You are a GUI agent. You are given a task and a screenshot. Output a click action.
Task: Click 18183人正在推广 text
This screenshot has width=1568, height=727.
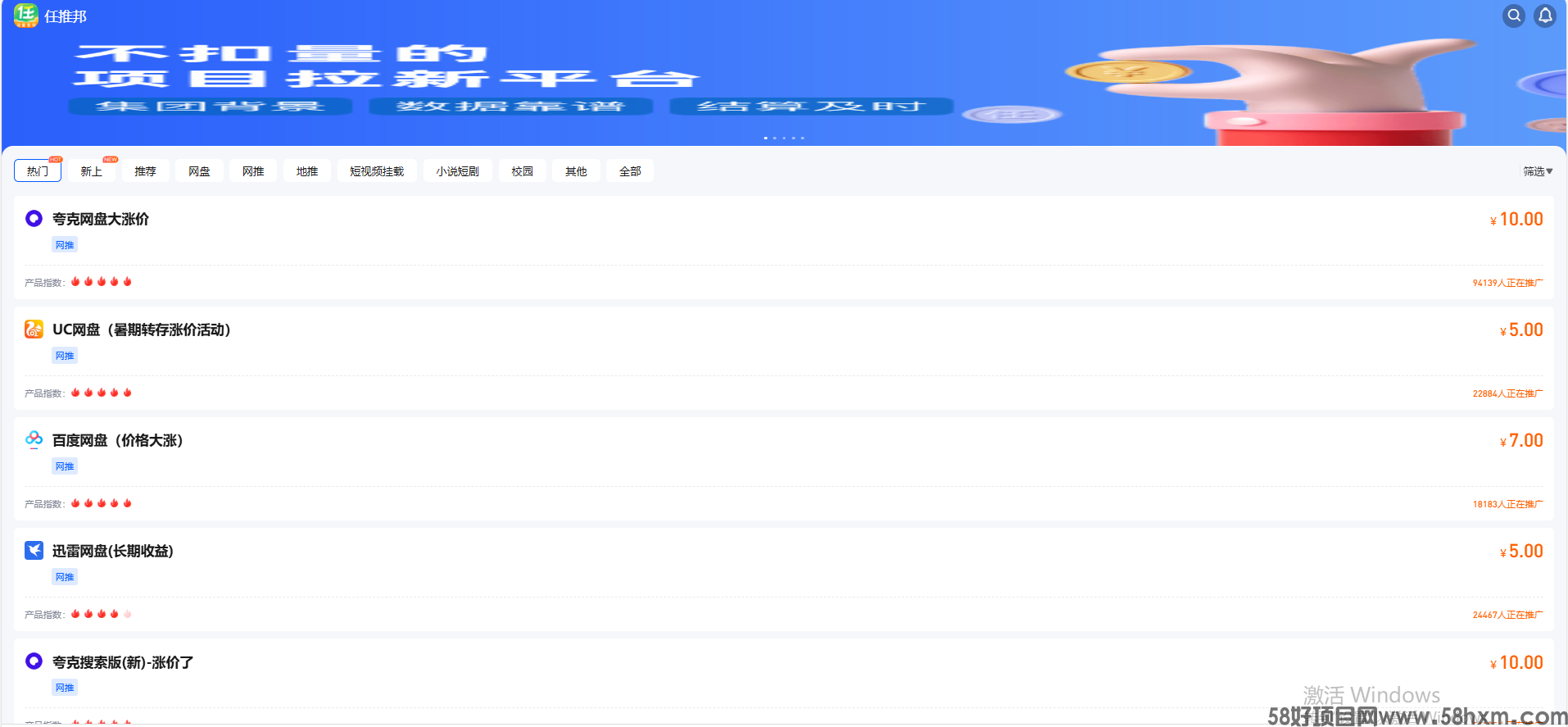point(1507,504)
